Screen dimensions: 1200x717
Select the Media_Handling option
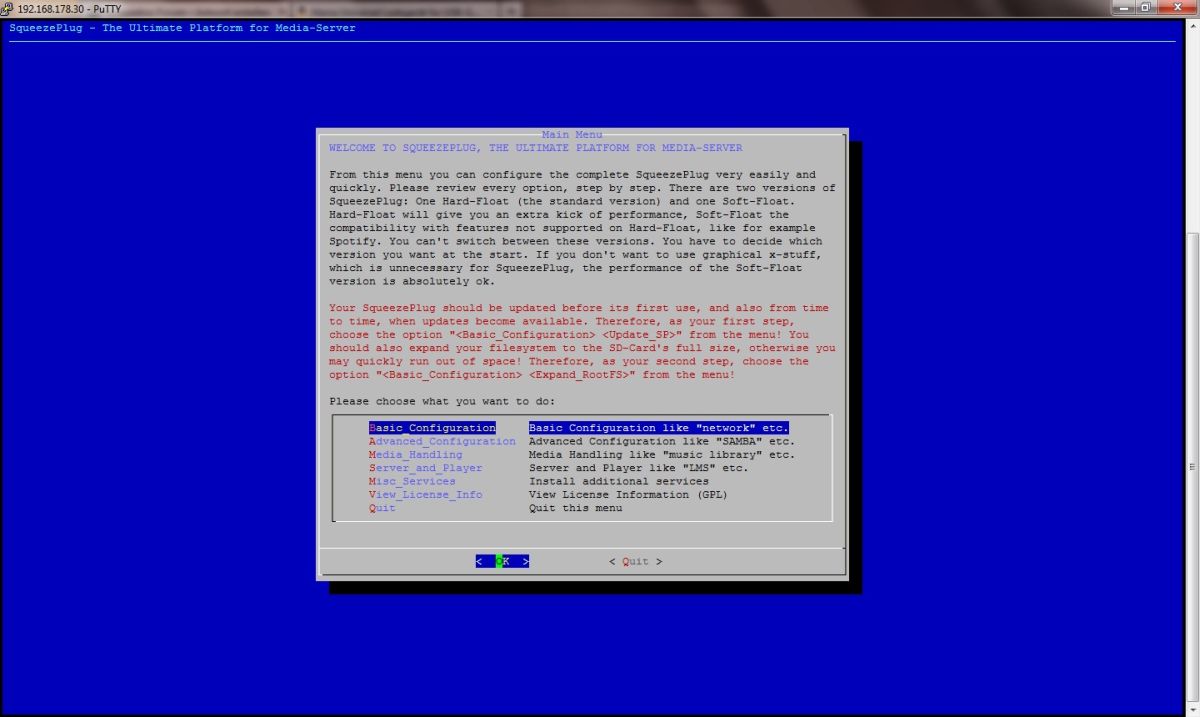coord(415,455)
